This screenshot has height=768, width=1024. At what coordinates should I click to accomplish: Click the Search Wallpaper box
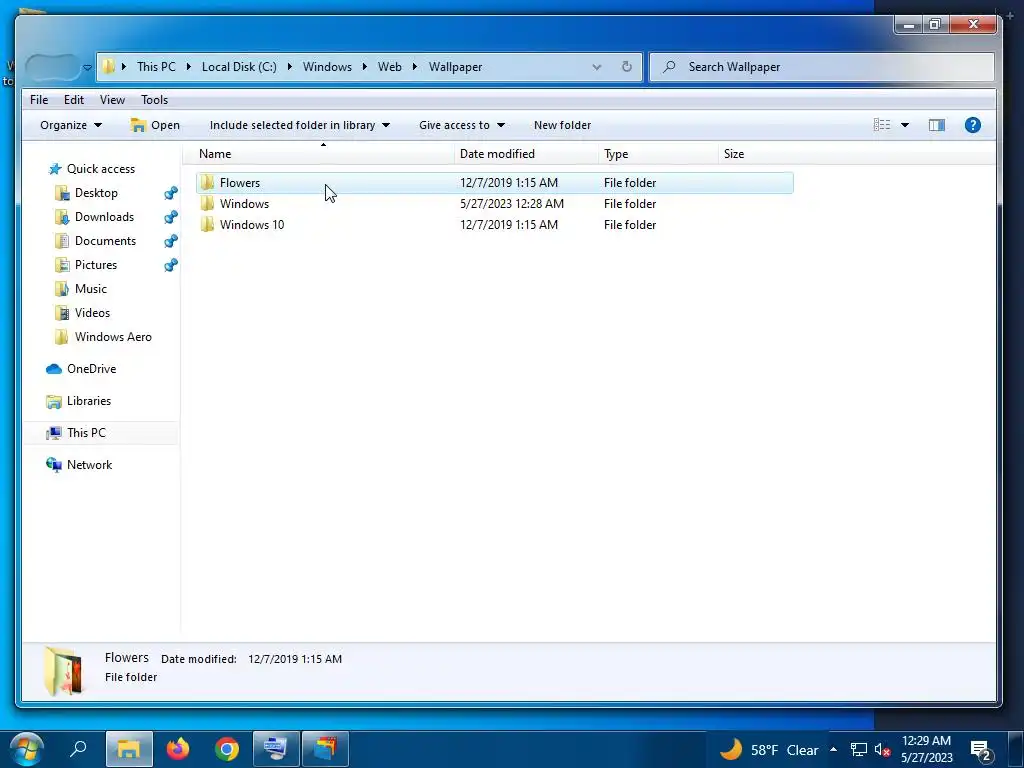(x=822, y=67)
